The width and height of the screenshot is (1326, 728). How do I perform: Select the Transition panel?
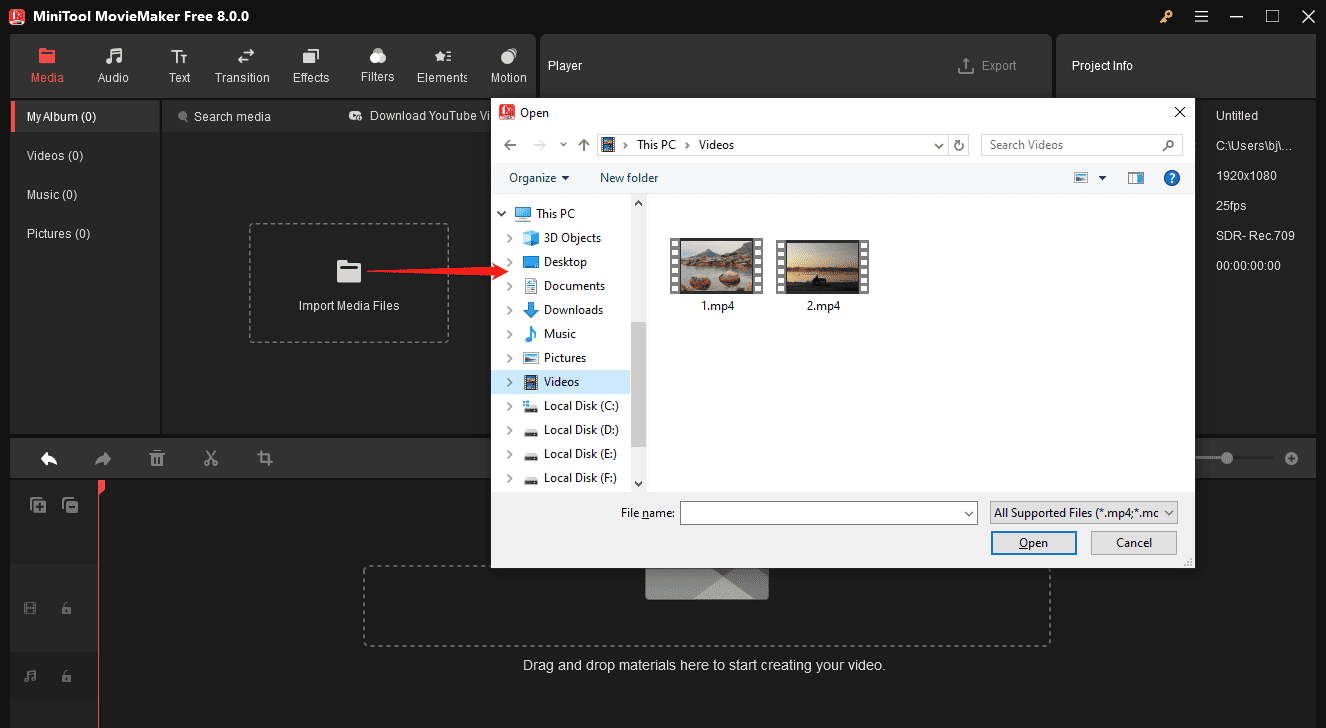242,65
